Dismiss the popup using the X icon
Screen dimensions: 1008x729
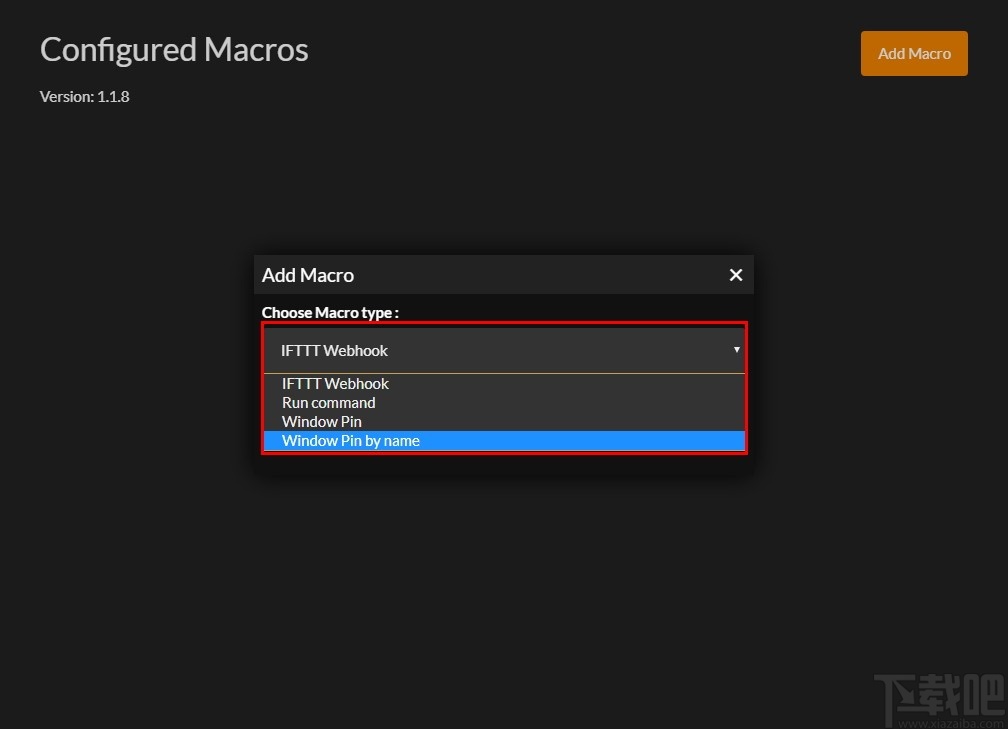point(736,275)
